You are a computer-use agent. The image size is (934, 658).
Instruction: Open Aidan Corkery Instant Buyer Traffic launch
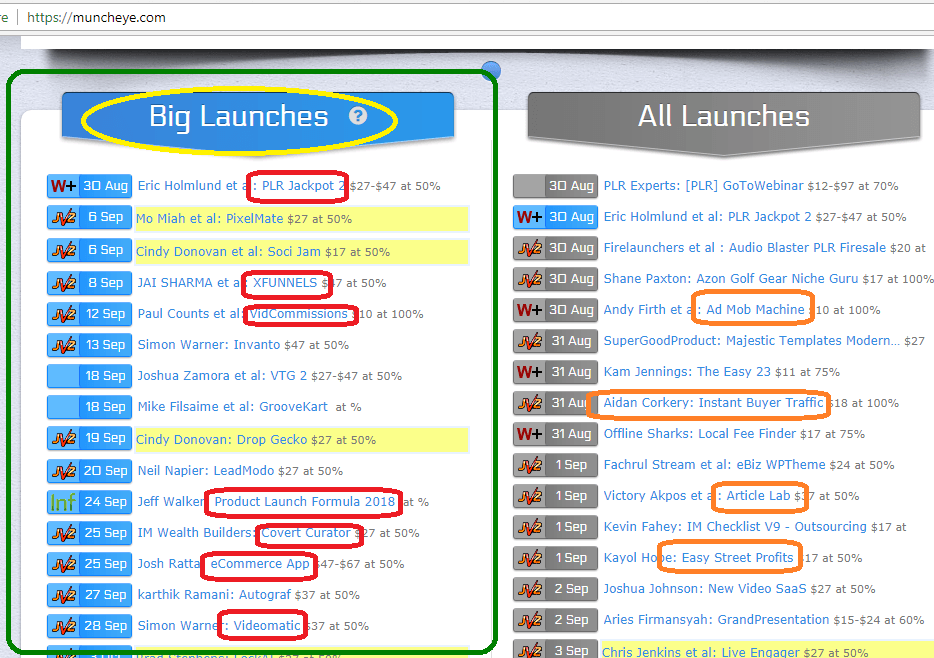pos(714,403)
